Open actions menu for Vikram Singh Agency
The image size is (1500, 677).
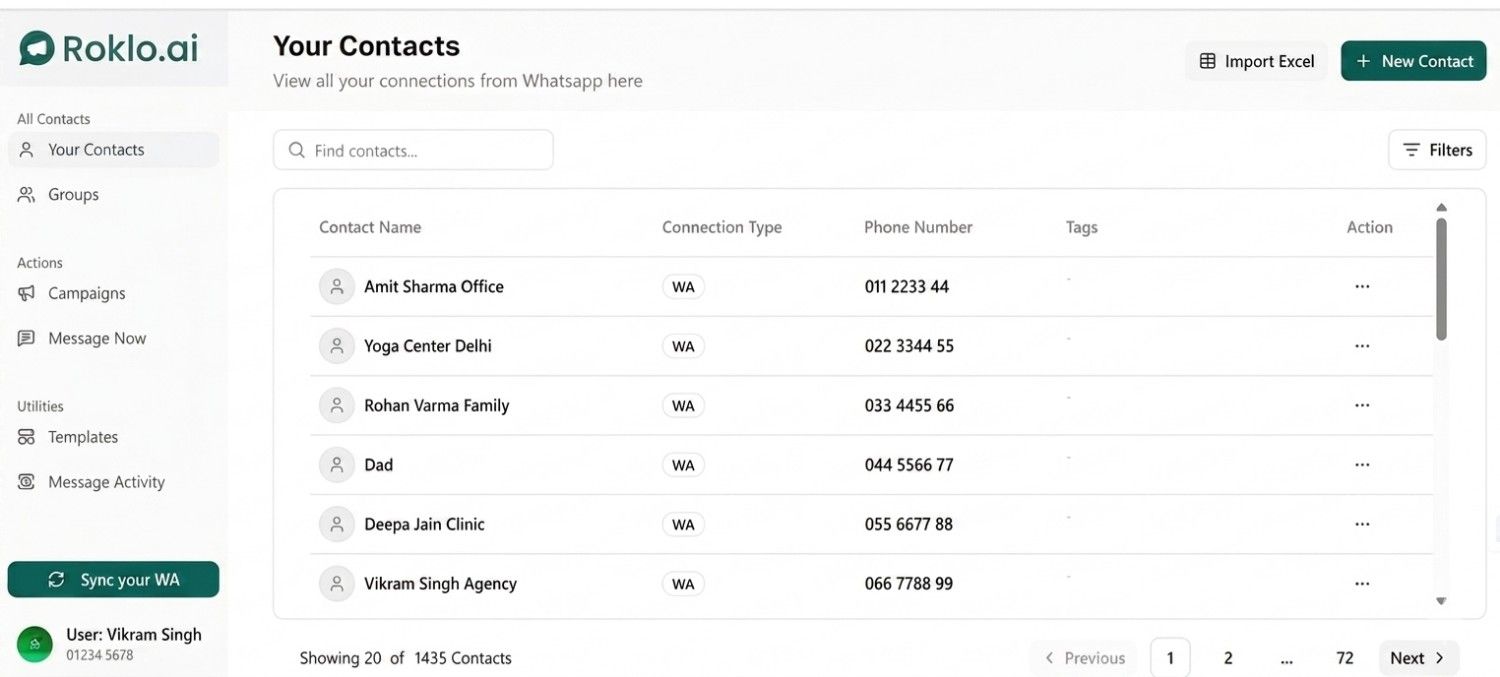point(1362,584)
